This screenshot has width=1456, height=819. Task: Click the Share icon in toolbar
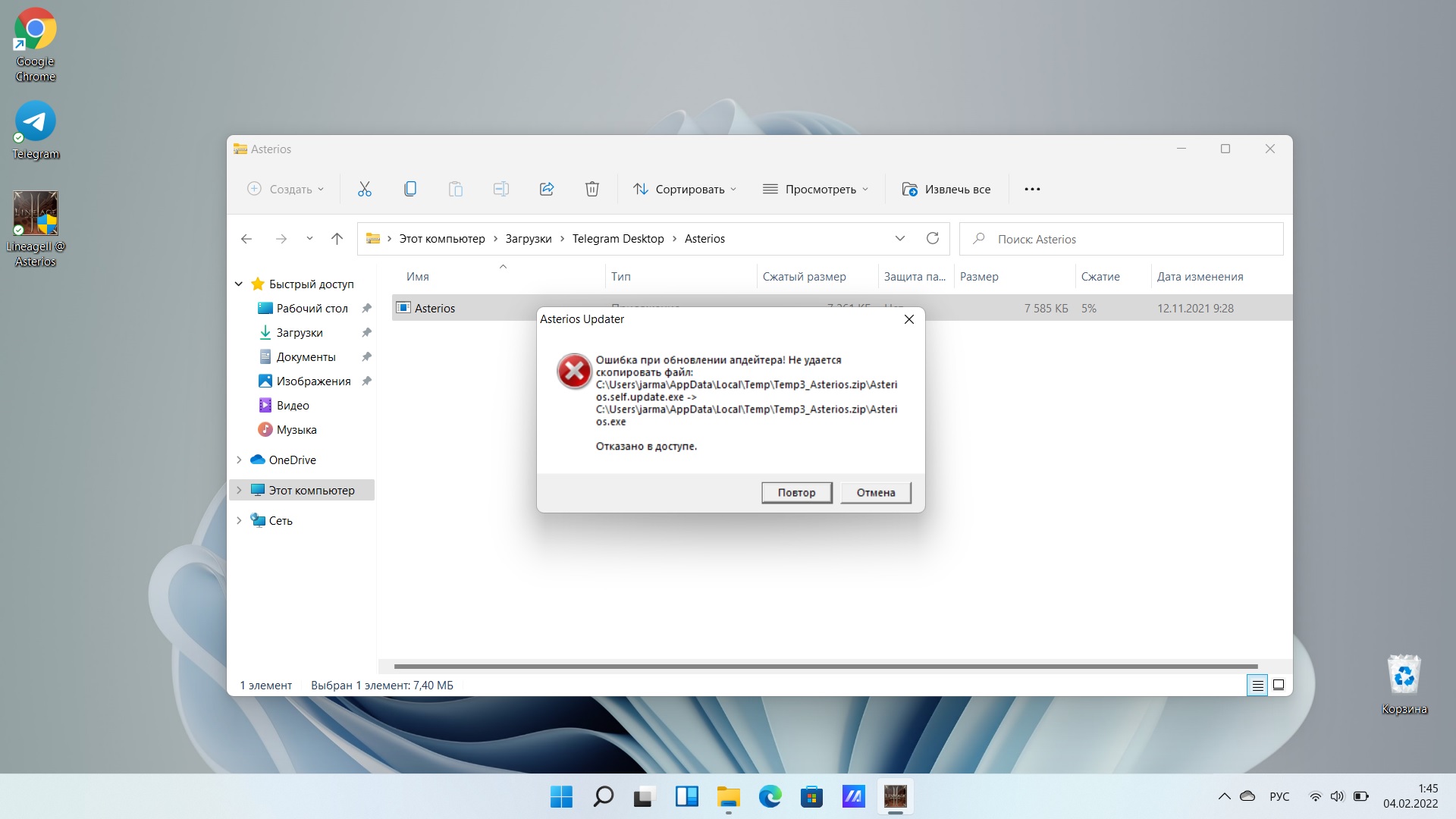(547, 189)
